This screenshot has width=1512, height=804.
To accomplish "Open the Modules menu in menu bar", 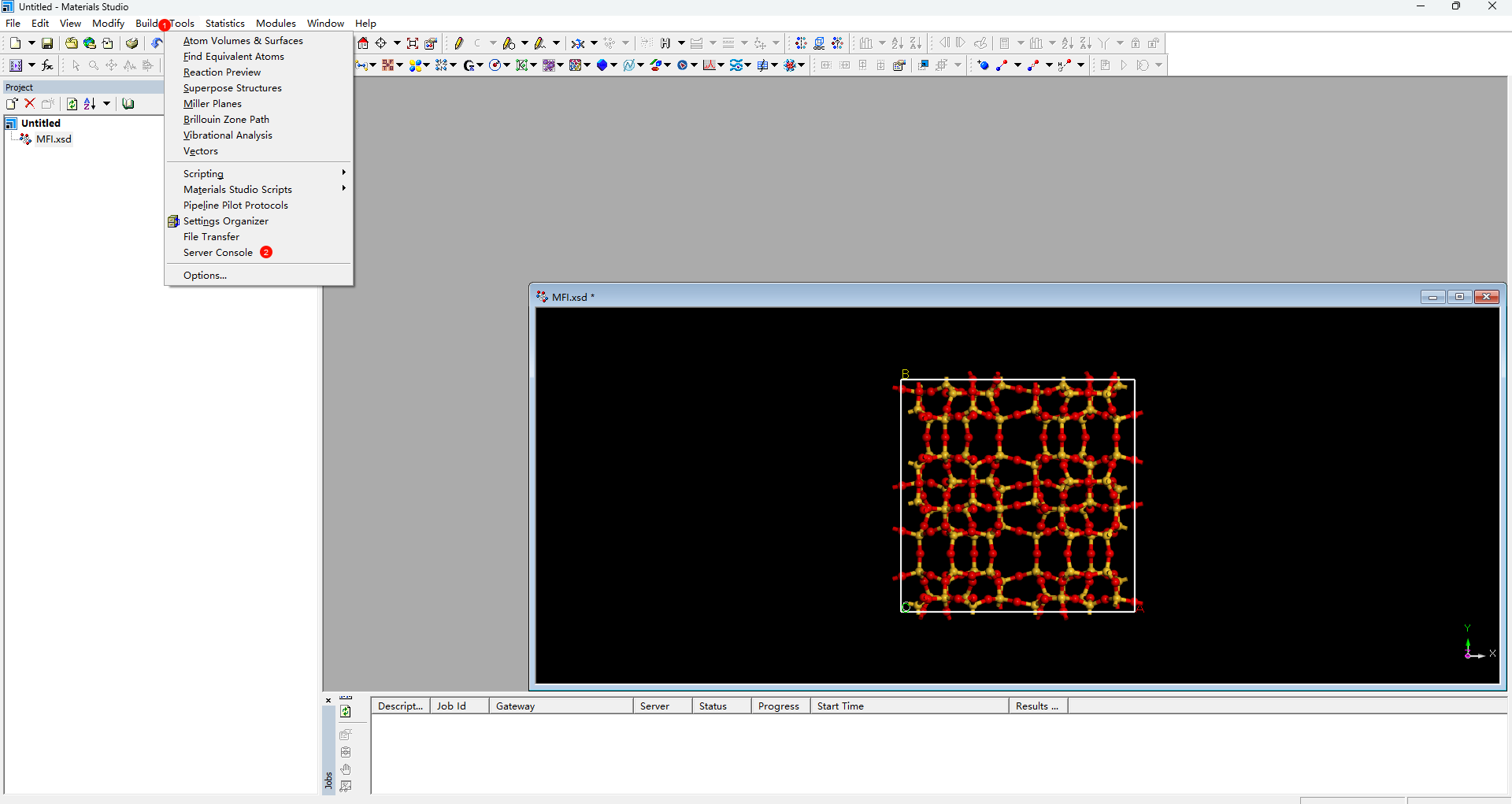I will [276, 24].
